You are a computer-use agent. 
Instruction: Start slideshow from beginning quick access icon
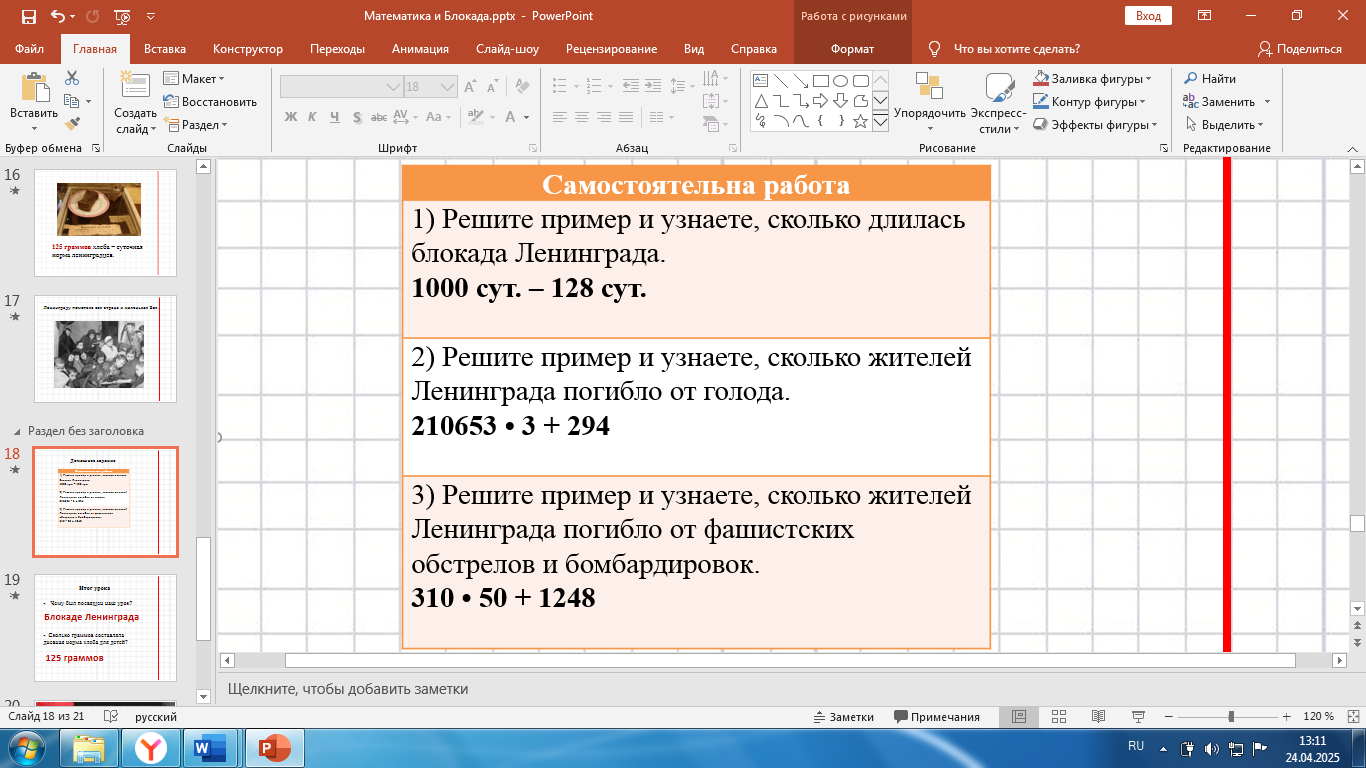point(122,16)
